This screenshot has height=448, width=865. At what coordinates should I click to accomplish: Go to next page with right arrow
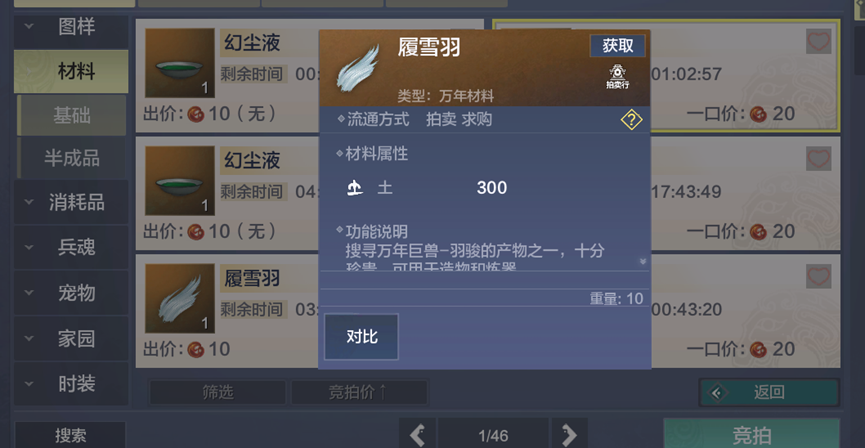[x=569, y=435]
